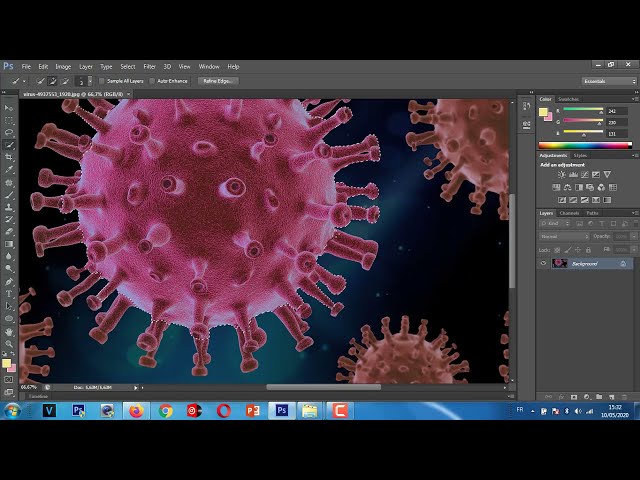The width and height of the screenshot is (640, 480).
Task: Pick a color from the spectrum ramp
Action: click(x=585, y=145)
